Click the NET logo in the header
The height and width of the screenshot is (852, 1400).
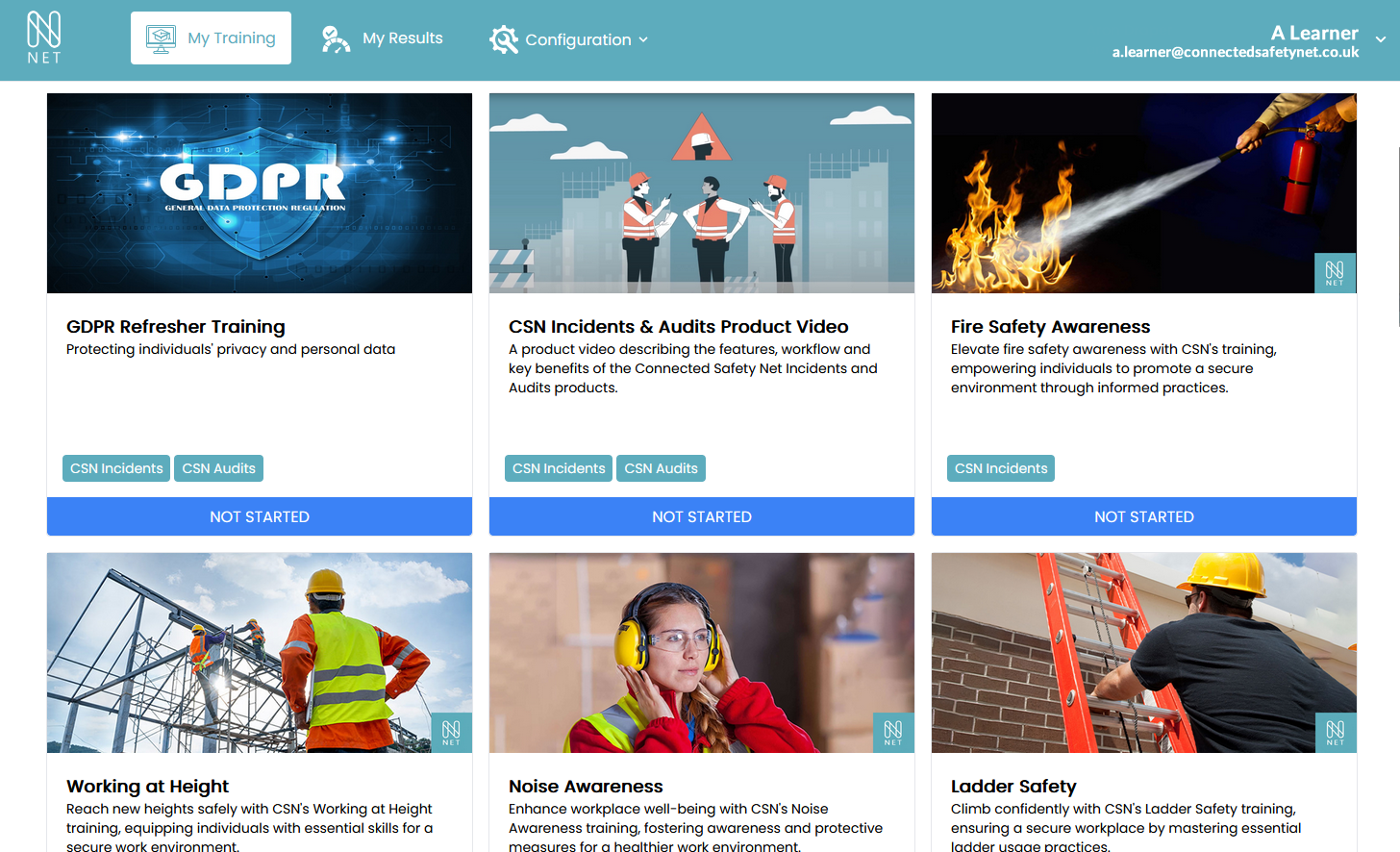click(x=43, y=38)
